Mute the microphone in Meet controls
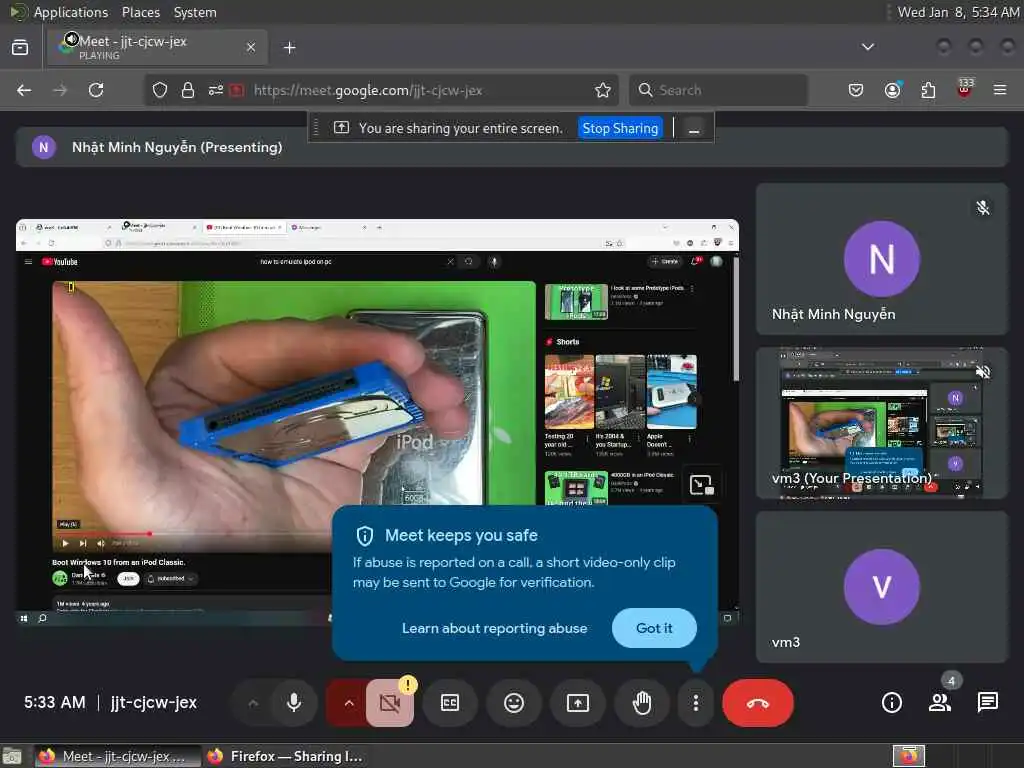The width and height of the screenshot is (1024, 768). [294, 703]
